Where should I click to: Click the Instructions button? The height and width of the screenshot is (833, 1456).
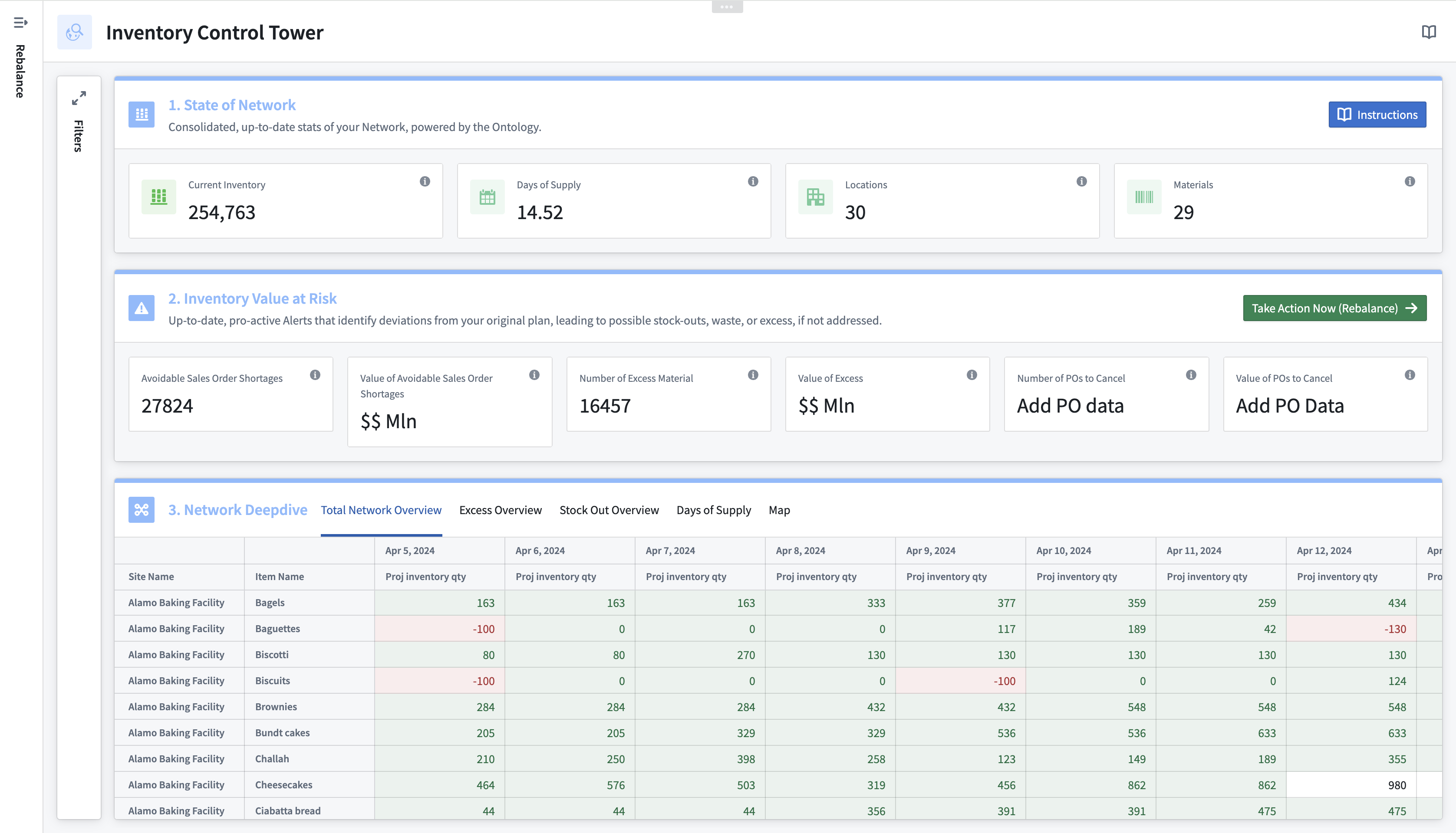1377,115
